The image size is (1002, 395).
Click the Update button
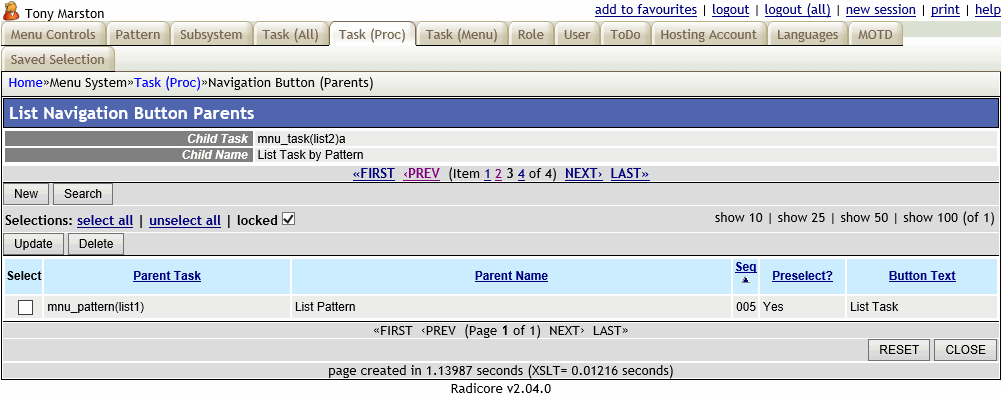click(33, 244)
